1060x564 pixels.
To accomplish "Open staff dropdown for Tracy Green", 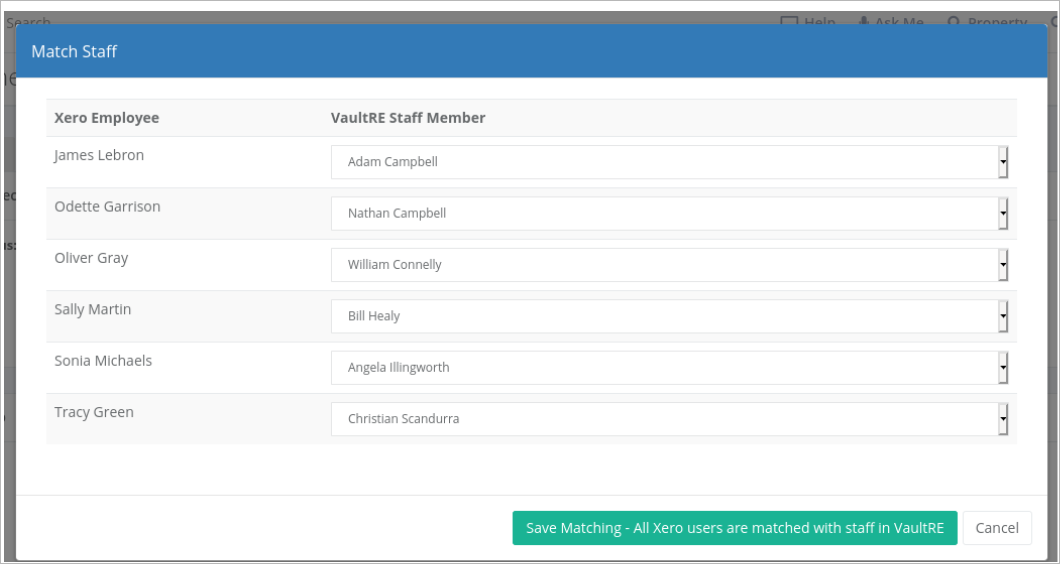I will pyautogui.click(x=669, y=419).
